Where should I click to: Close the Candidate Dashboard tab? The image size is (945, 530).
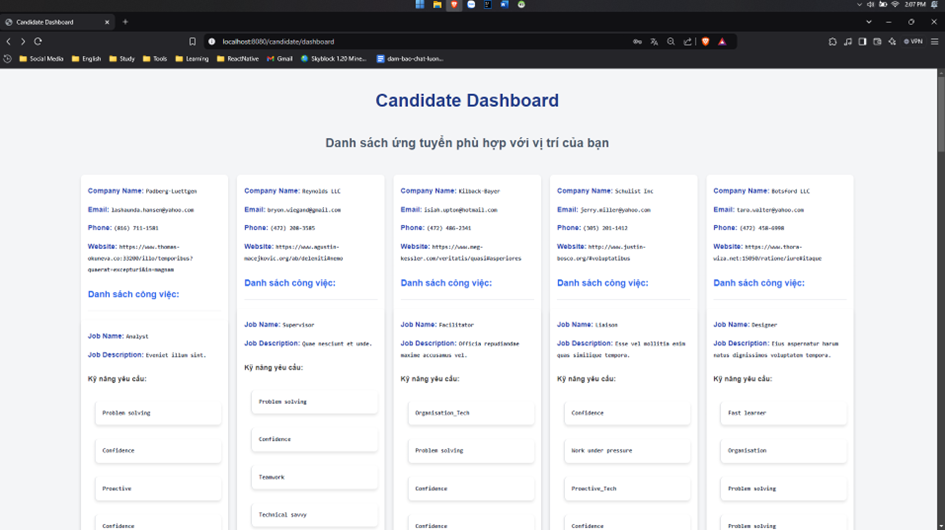tap(107, 22)
